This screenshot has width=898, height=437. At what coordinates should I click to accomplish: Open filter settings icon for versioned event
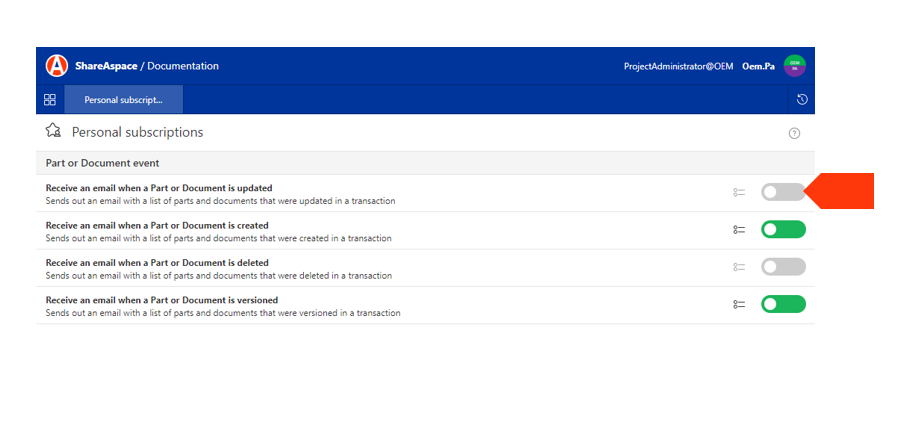click(739, 304)
